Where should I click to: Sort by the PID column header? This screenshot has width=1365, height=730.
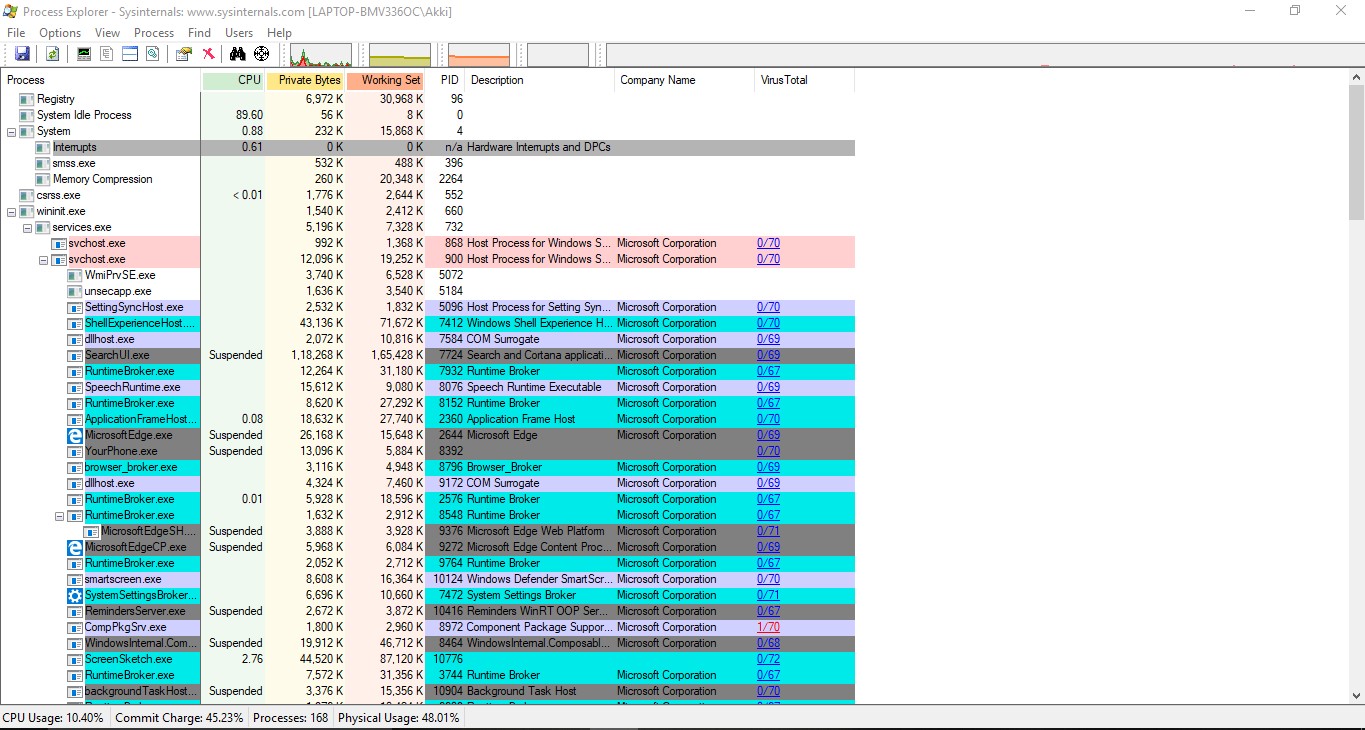pos(445,80)
